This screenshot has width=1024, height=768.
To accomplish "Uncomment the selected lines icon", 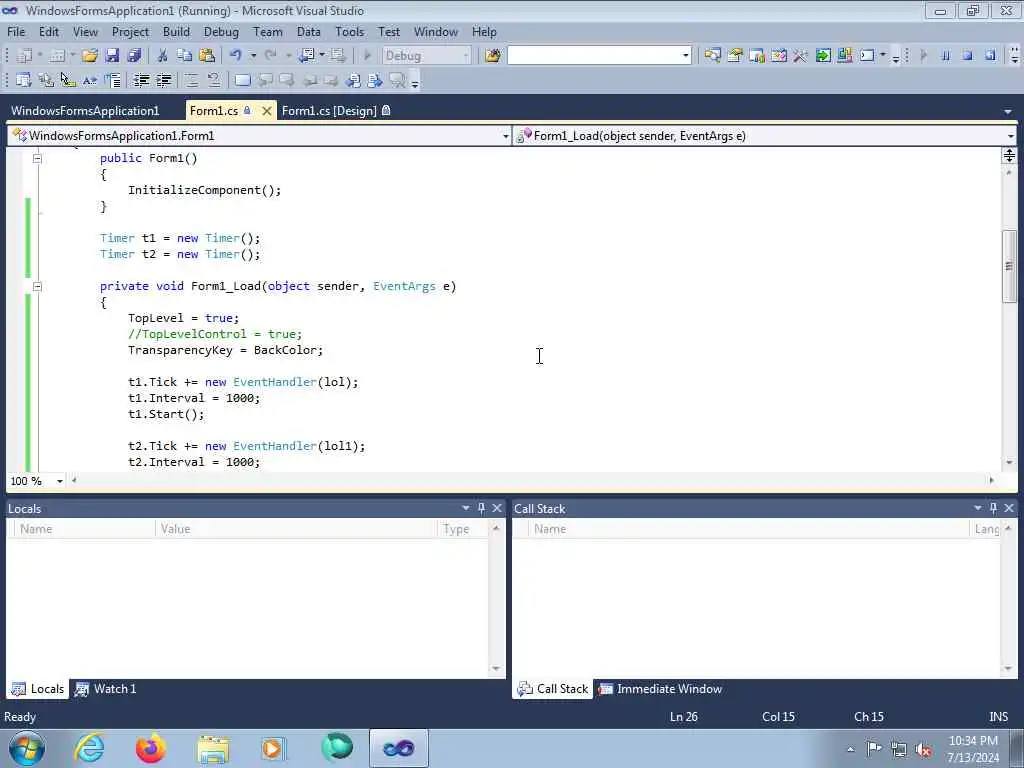I will 214,80.
